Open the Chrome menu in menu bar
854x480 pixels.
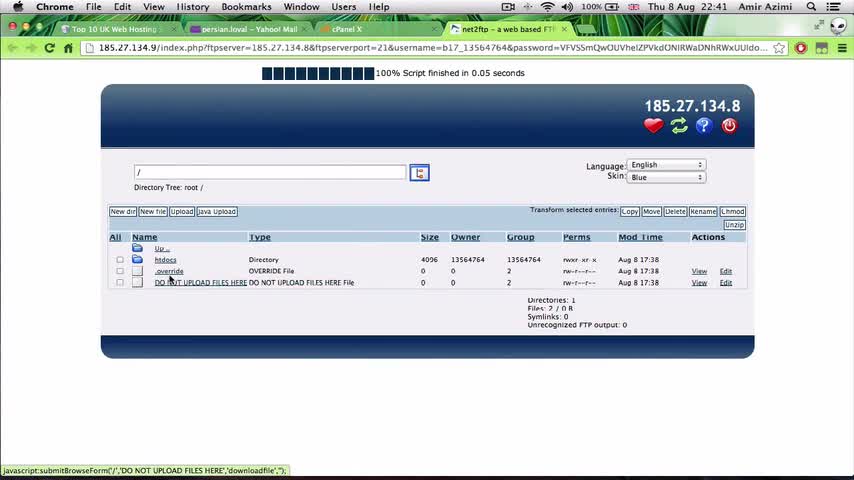tap(54, 7)
